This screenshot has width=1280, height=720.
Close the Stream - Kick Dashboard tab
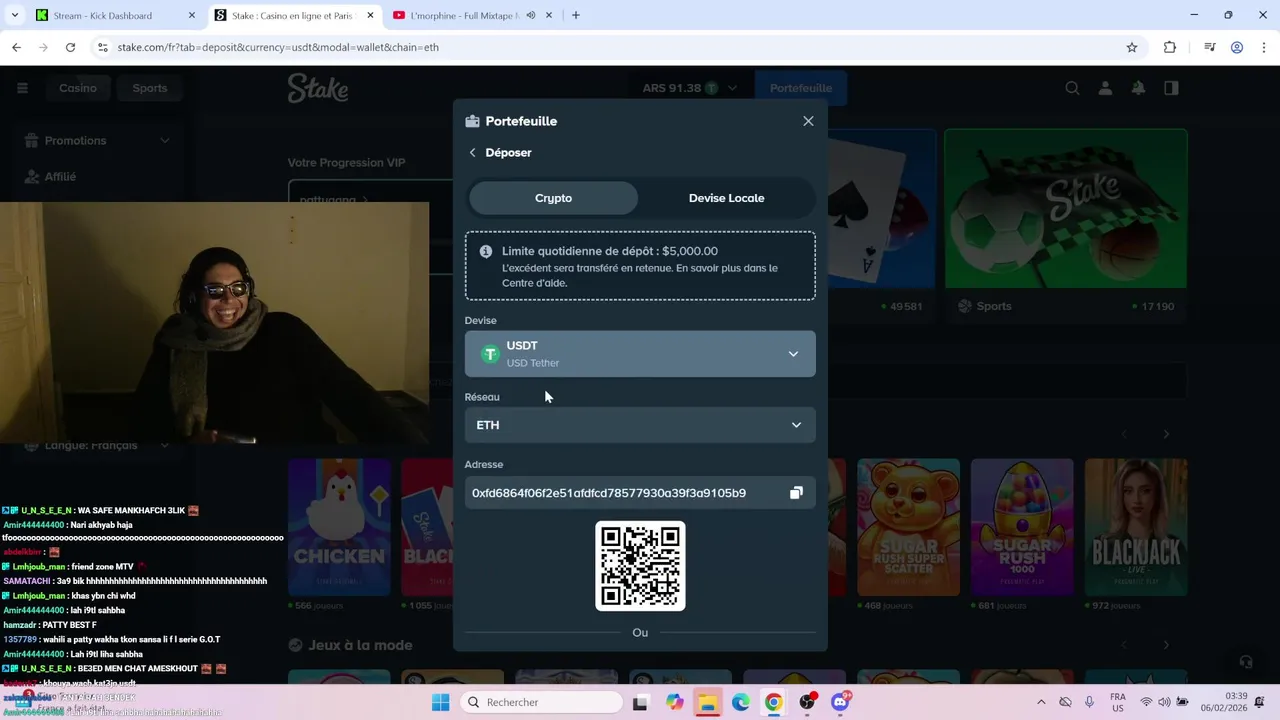(192, 15)
